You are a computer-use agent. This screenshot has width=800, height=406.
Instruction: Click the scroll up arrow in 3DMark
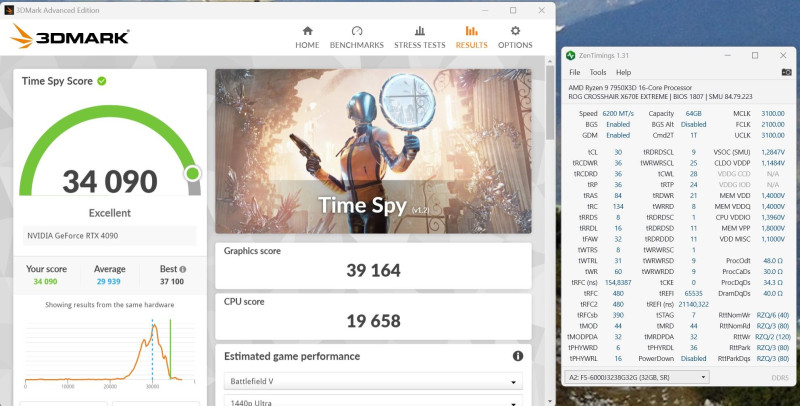point(549,61)
